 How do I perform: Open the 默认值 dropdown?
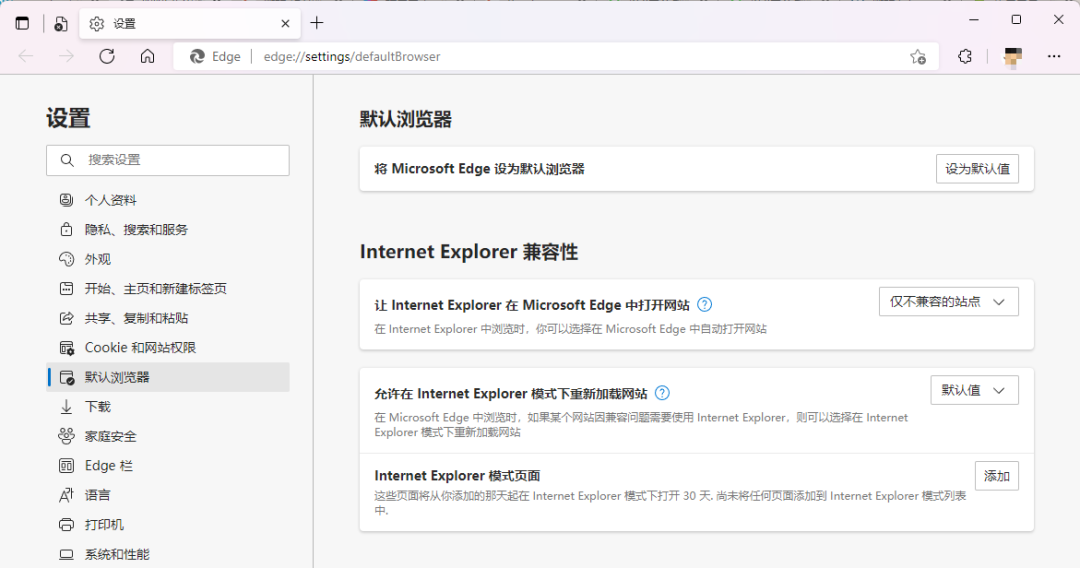[x=974, y=390]
